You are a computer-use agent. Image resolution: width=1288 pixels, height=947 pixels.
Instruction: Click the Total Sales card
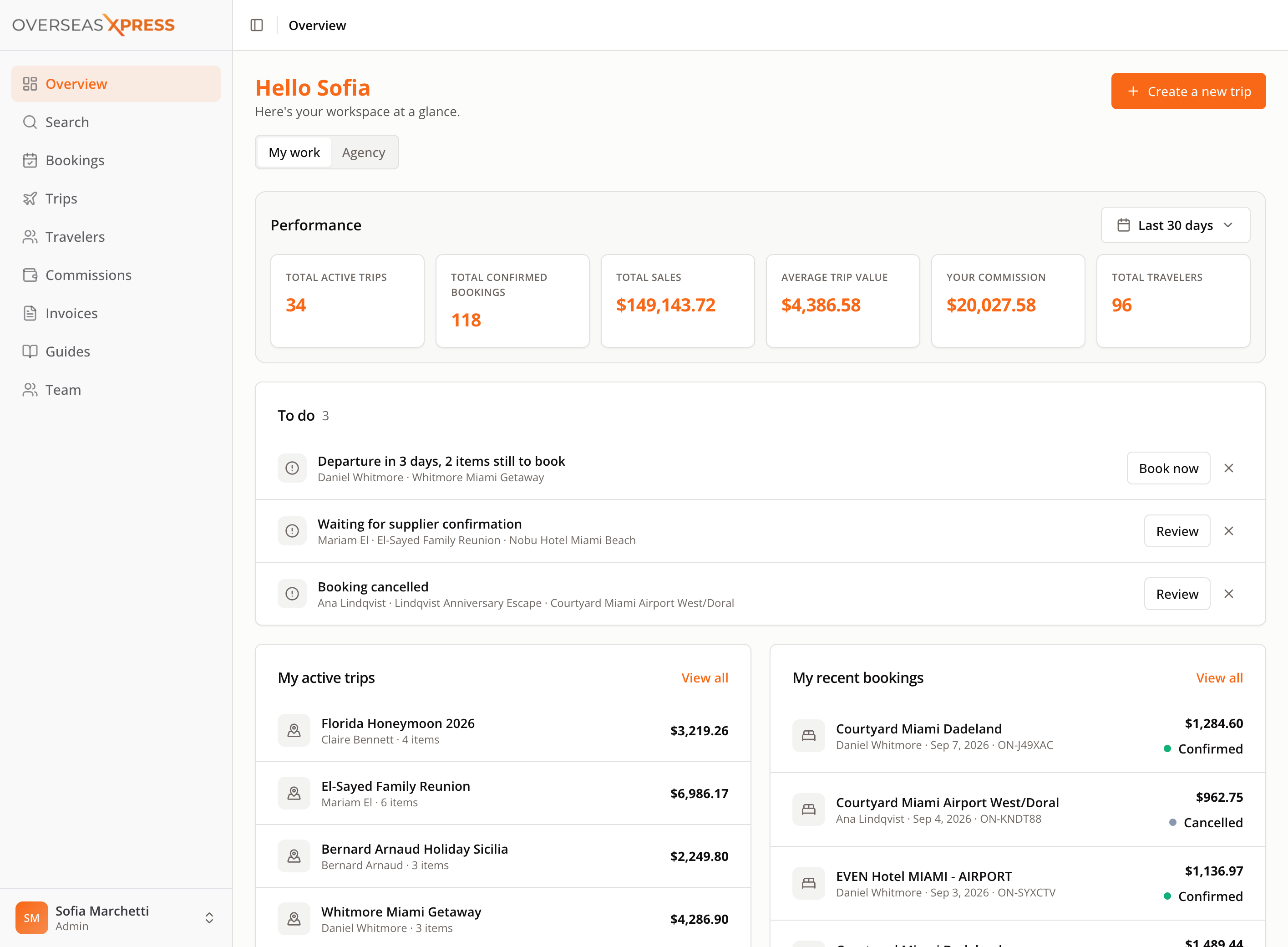click(x=677, y=301)
